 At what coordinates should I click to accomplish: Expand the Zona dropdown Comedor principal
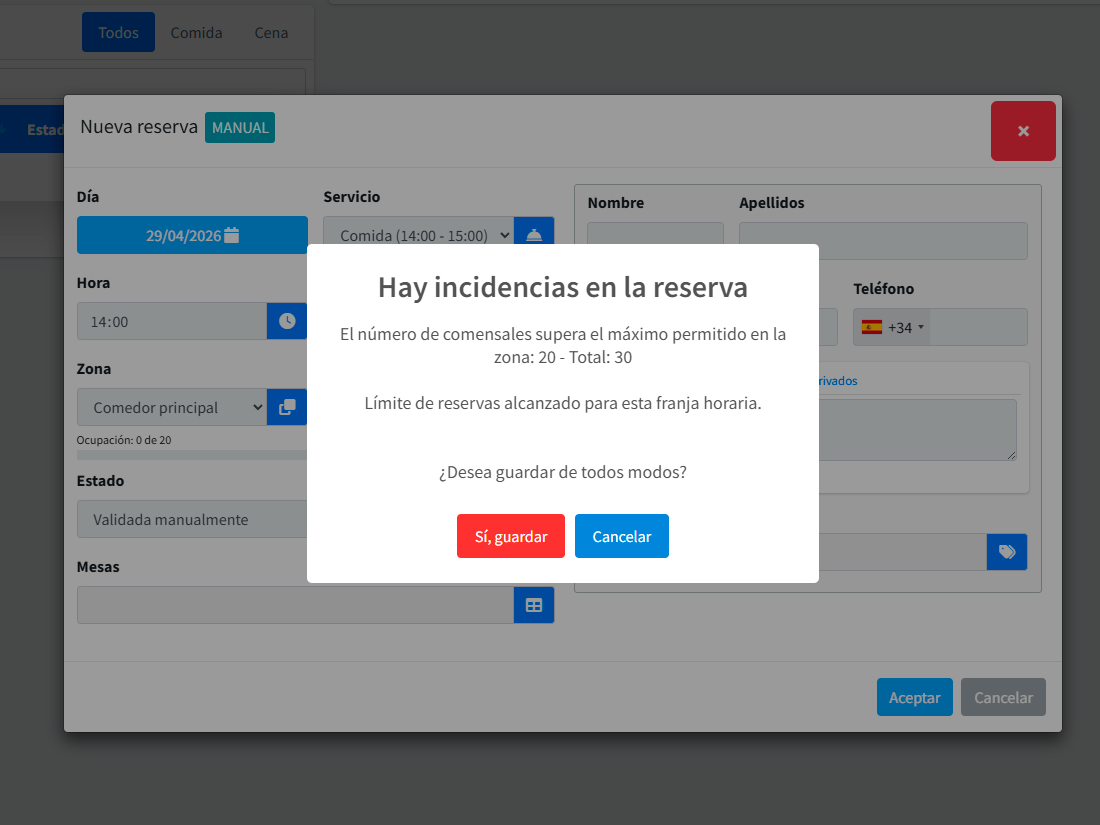(172, 407)
